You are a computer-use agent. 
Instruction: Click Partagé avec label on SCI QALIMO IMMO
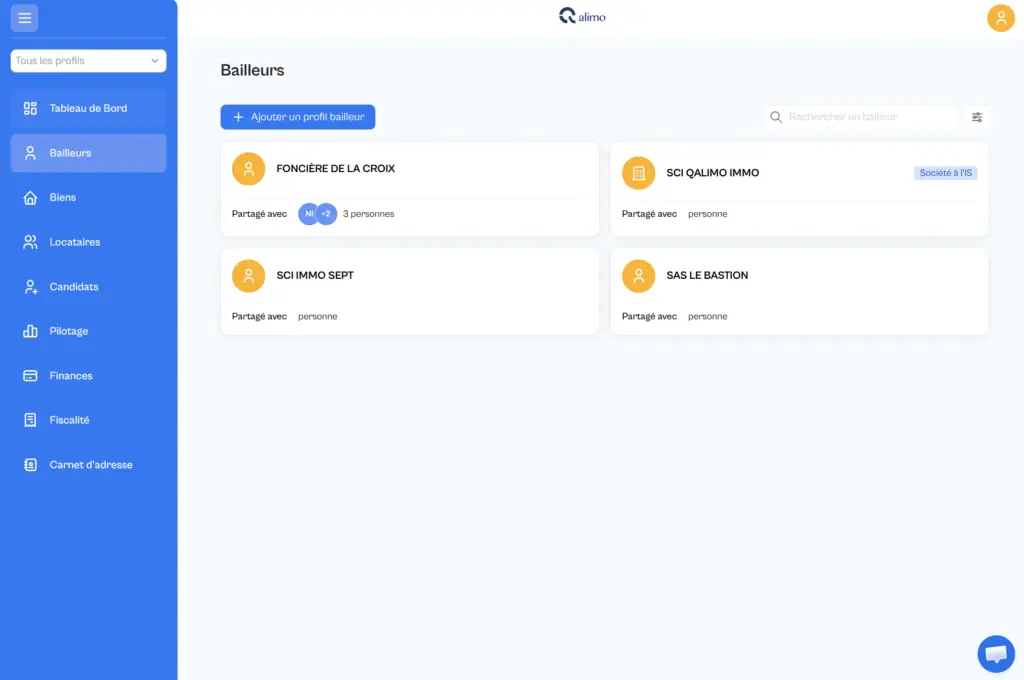pos(649,214)
